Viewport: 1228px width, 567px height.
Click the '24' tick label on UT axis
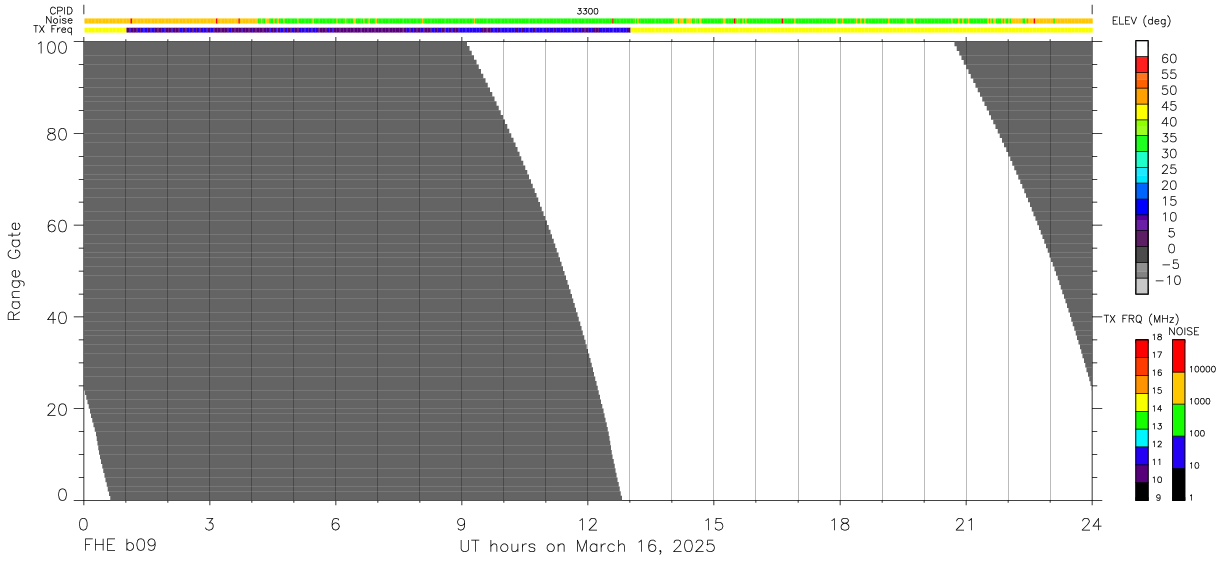1091,524
